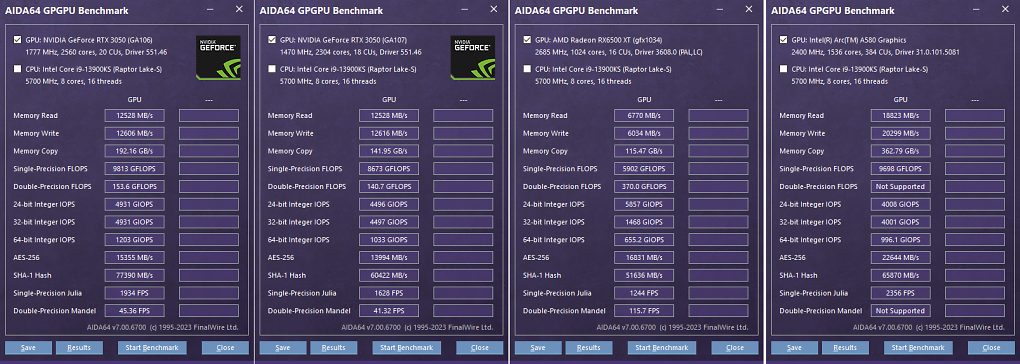Click Close button in the RTX 3050 GA106 window
The width and height of the screenshot is (1020, 364).
tap(225, 348)
